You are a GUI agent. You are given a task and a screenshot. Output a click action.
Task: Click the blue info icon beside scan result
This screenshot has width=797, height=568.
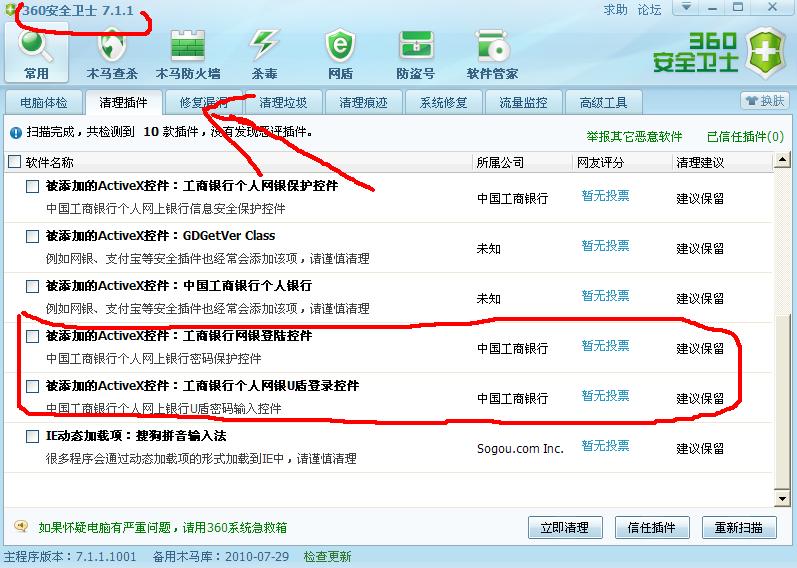pyautogui.click(x=16, y=133)
